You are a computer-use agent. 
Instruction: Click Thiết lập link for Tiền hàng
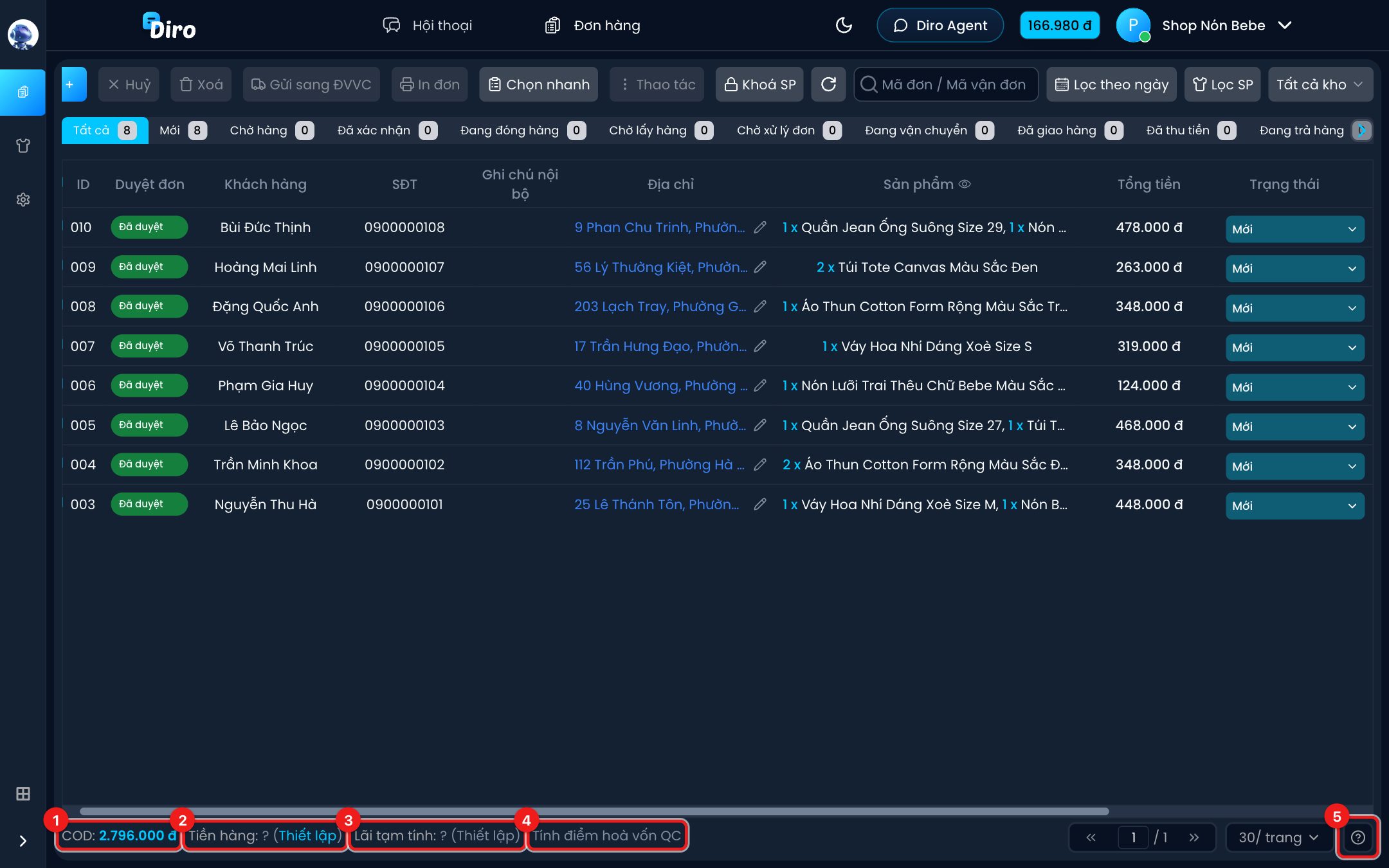pyautogui.click(x=308, y=835)
